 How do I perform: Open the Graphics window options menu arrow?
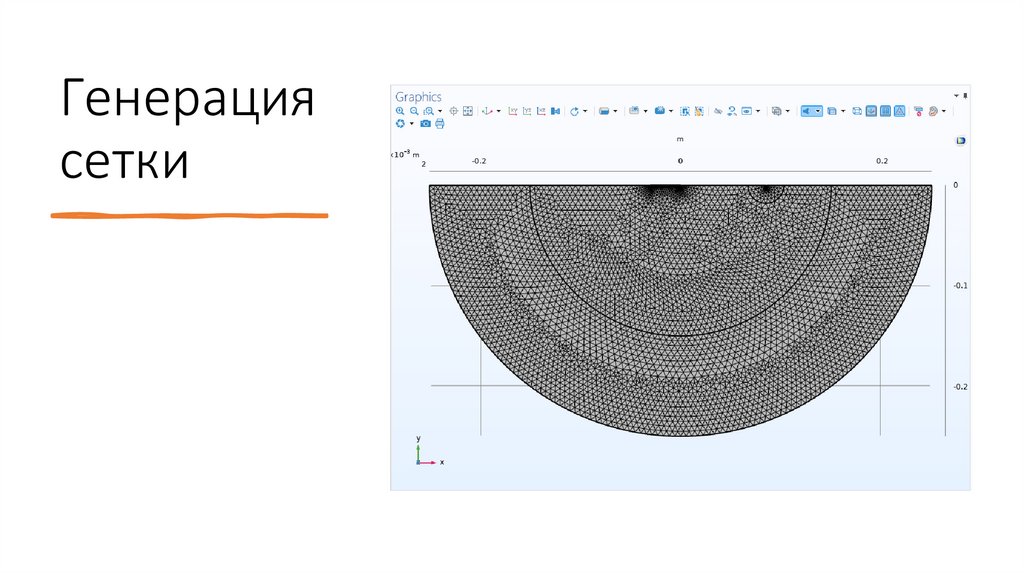pos(956,96)
